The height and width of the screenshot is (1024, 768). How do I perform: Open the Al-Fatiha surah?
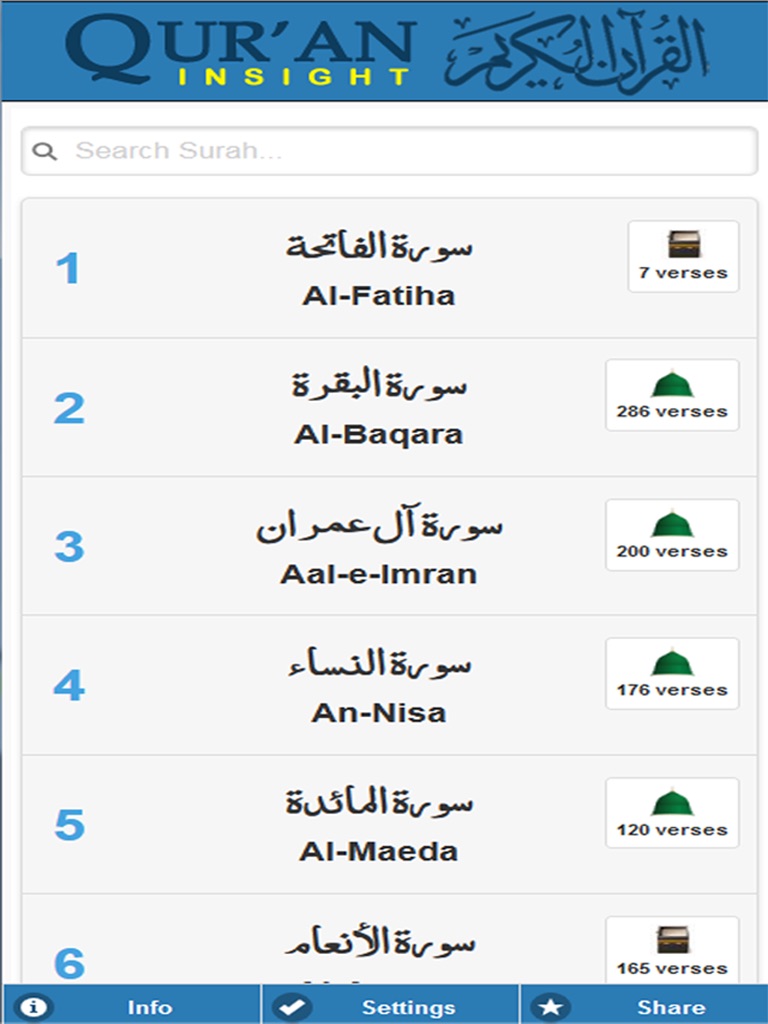tap(378, 296)
